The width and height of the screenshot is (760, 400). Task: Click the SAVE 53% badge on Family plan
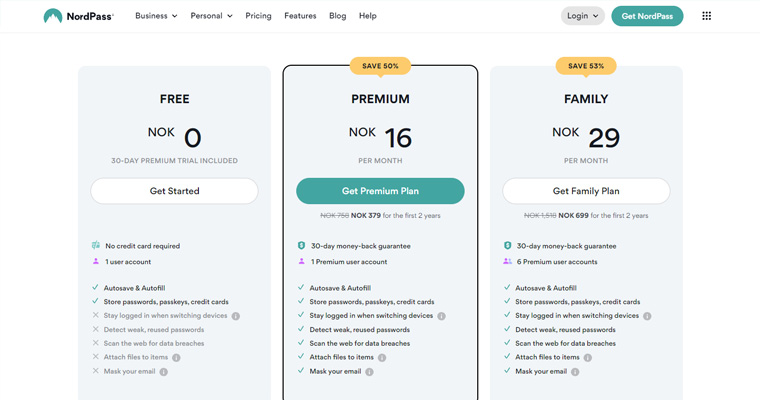point(586,66)
